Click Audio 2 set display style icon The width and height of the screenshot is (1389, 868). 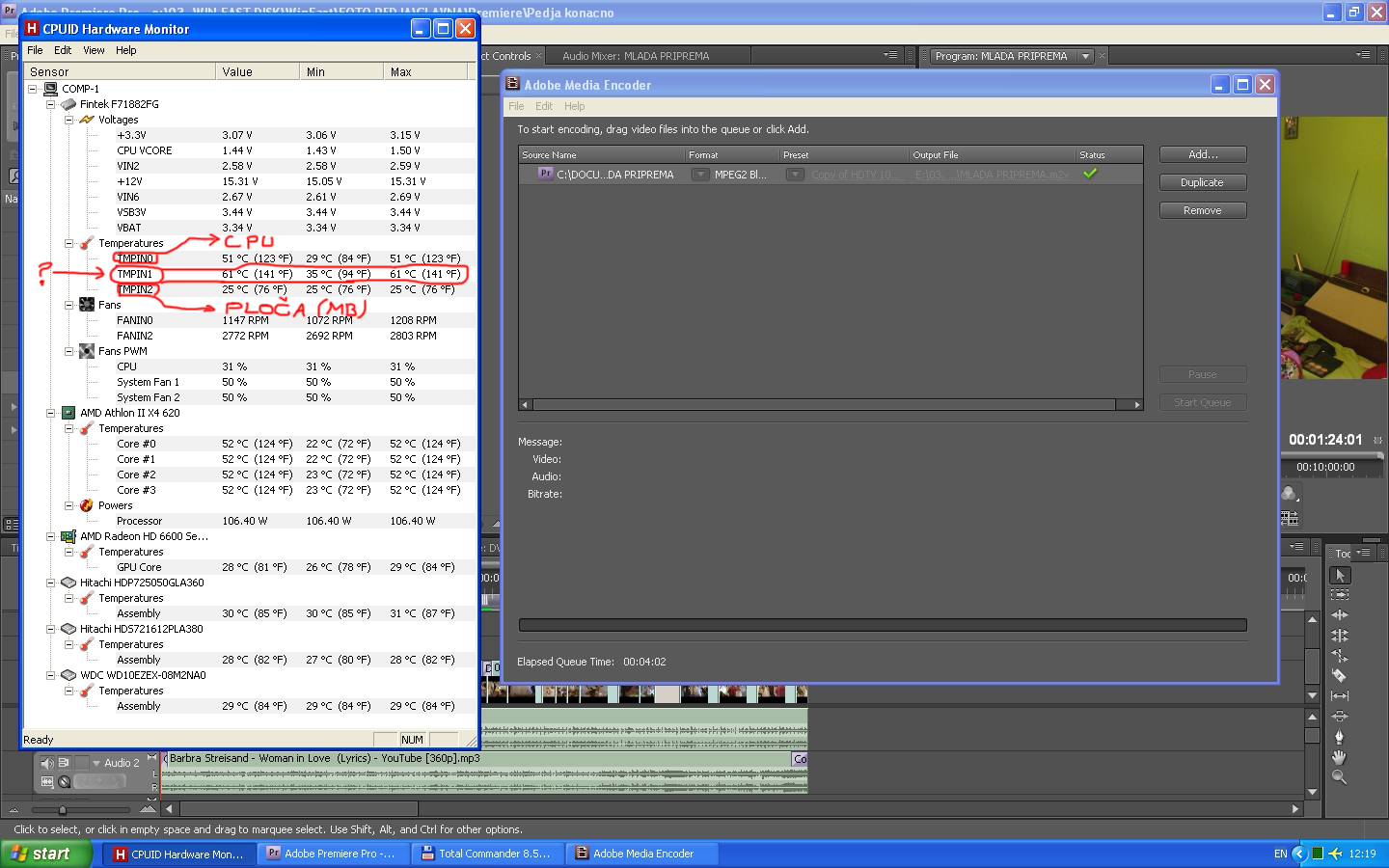pyautogui.click(x=47, y=782)
